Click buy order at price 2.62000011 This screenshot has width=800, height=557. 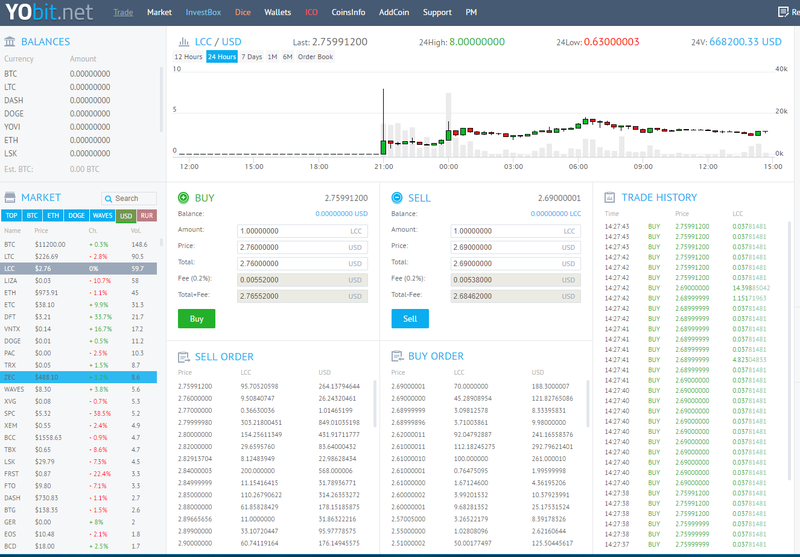(480, 435)
